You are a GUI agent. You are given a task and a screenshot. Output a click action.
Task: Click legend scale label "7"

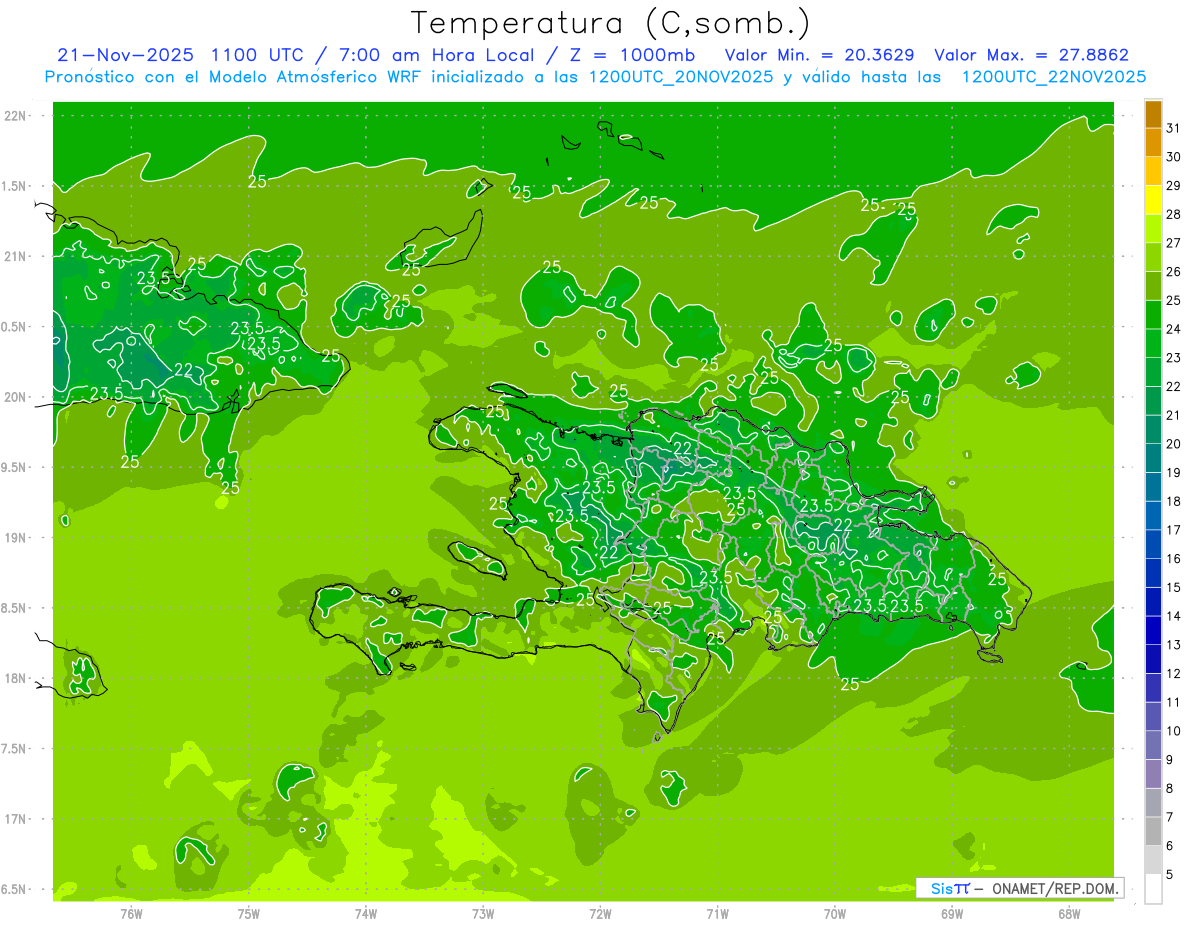tap(1170, 817)
